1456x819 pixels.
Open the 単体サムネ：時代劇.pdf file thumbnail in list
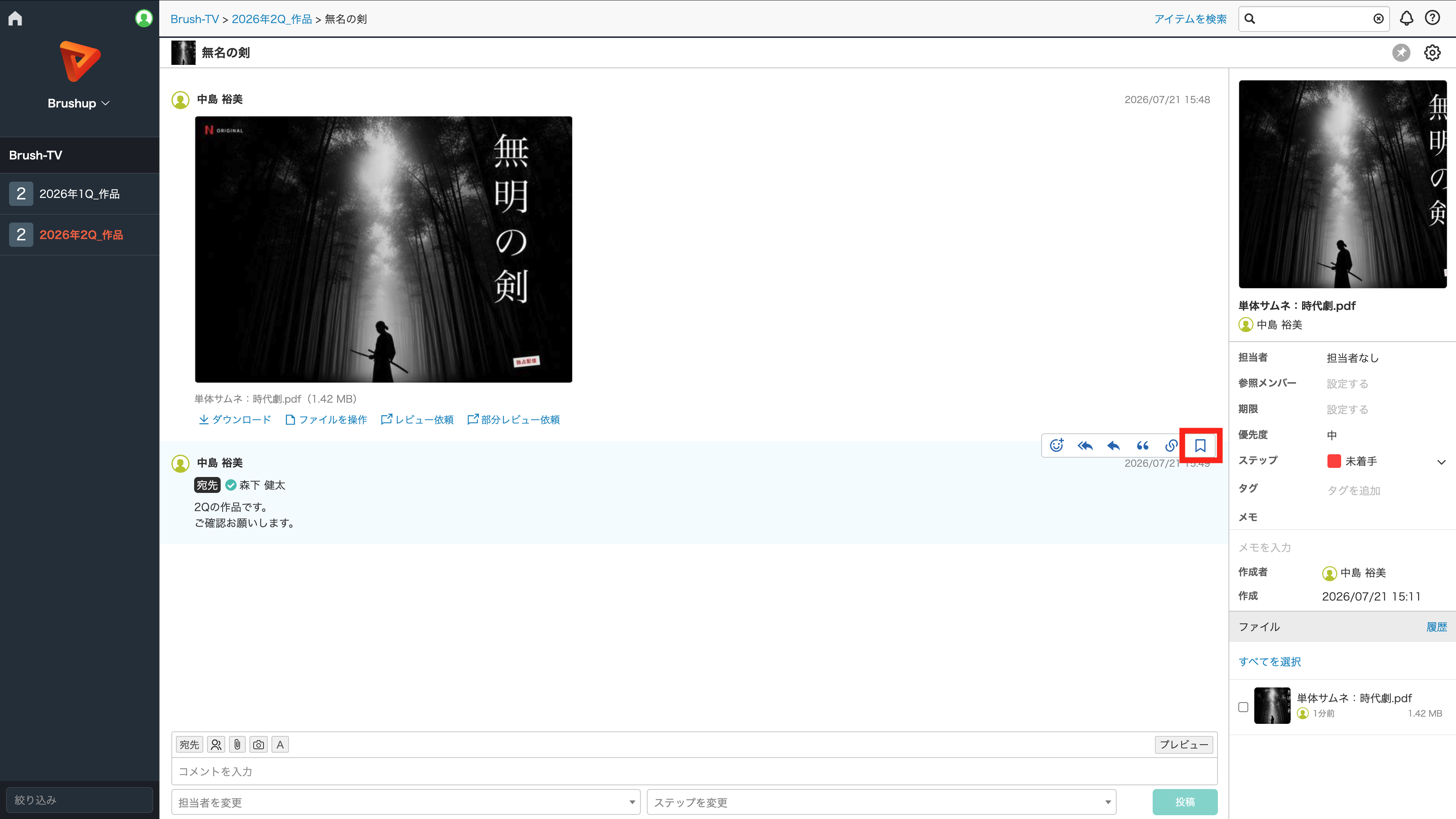(x=1272, y=705)
